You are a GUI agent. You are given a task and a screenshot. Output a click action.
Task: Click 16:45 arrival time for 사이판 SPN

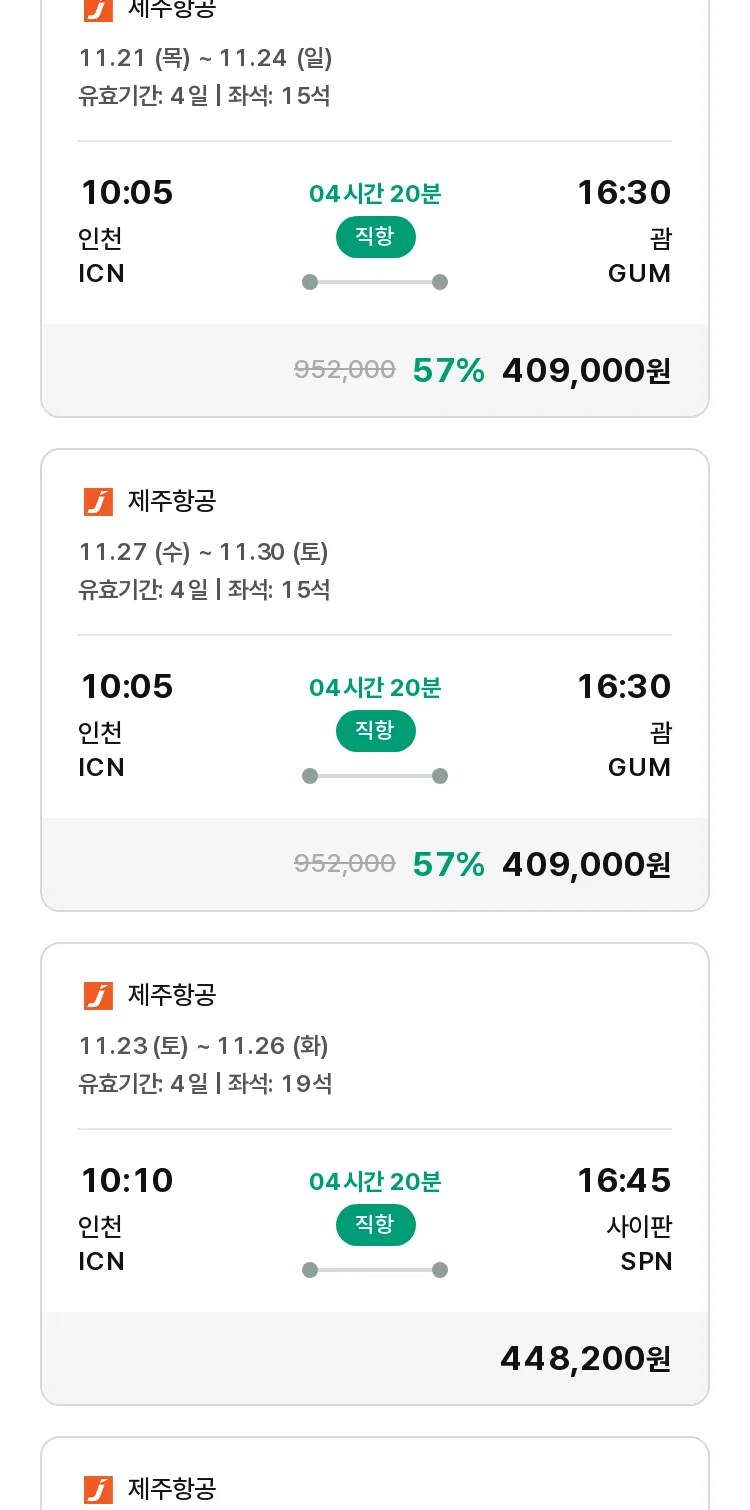click(x=624, y=1180)
